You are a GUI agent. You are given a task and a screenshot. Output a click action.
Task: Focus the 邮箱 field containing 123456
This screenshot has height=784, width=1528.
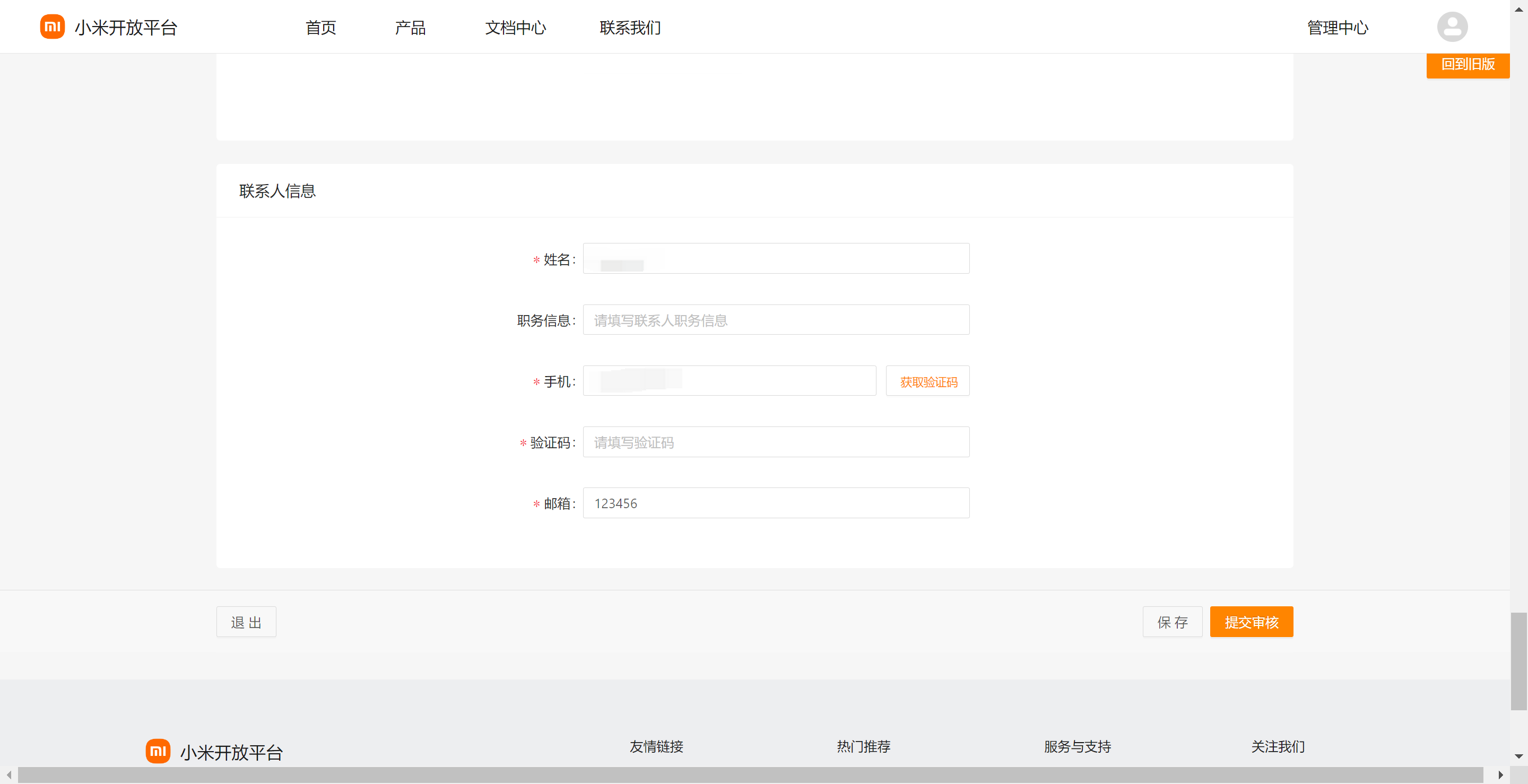tap(776, 503)
